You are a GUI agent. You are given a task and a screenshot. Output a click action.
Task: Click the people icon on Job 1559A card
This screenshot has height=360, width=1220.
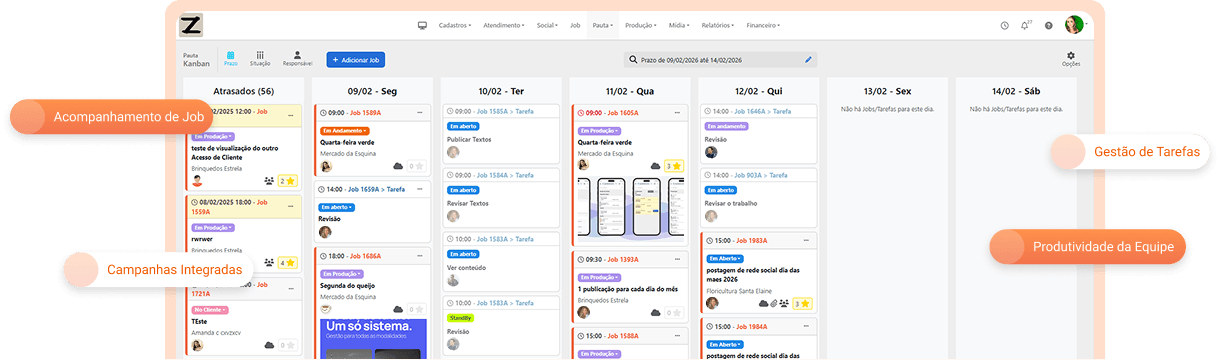pyautogui.click(x=269, y=263)
